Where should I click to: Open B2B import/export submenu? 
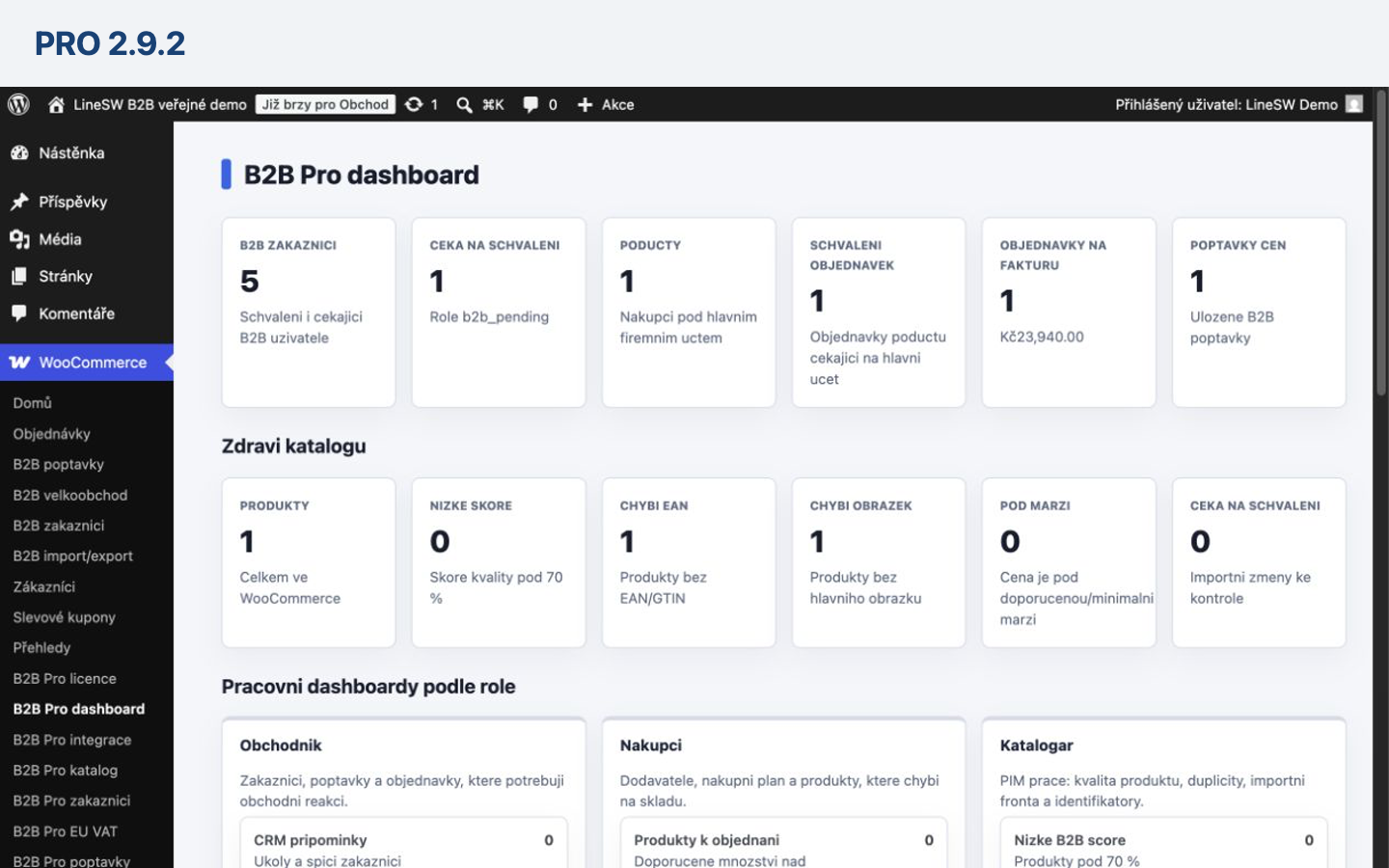coord(73,556)
